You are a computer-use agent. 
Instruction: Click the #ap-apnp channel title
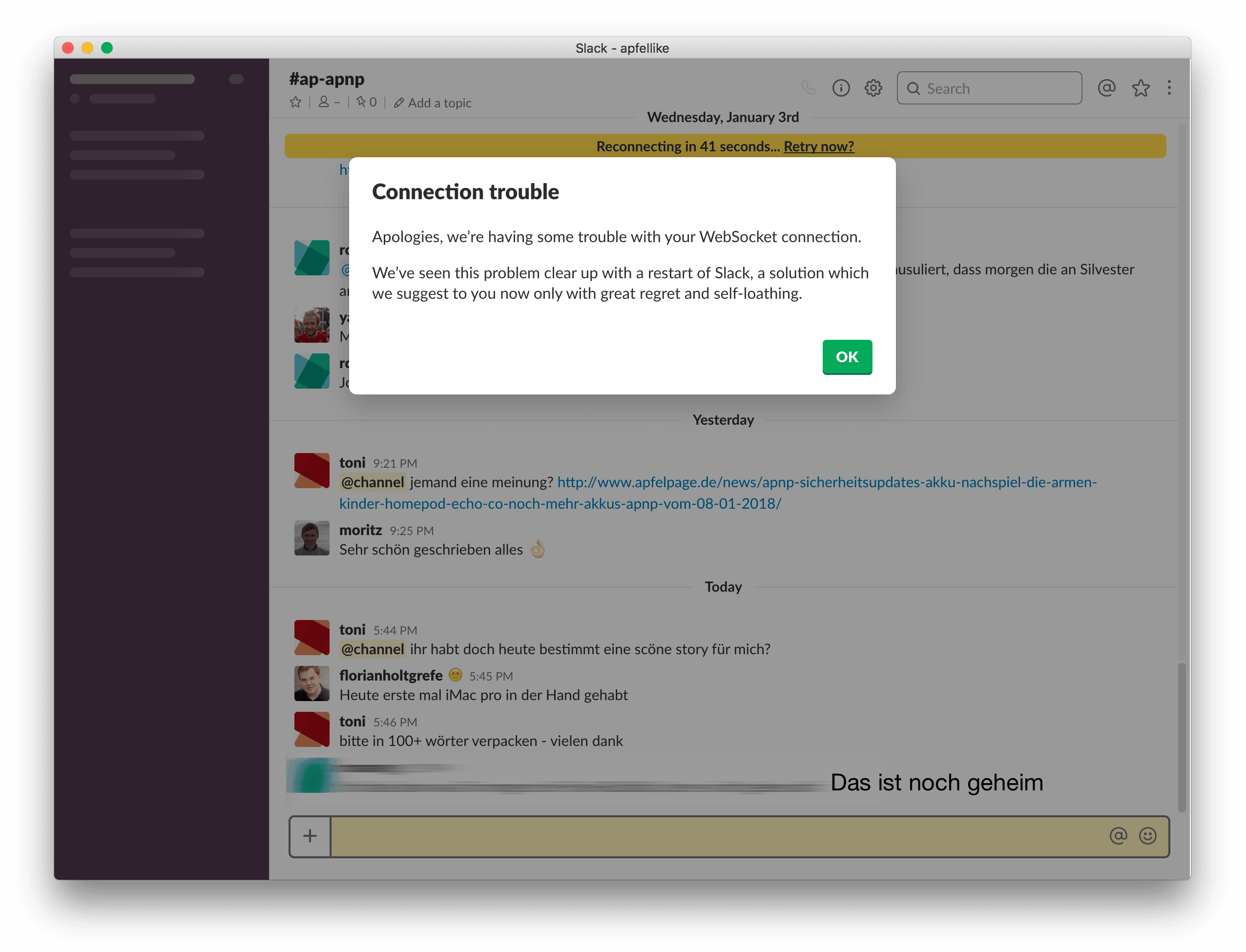[x=327, y=79]
